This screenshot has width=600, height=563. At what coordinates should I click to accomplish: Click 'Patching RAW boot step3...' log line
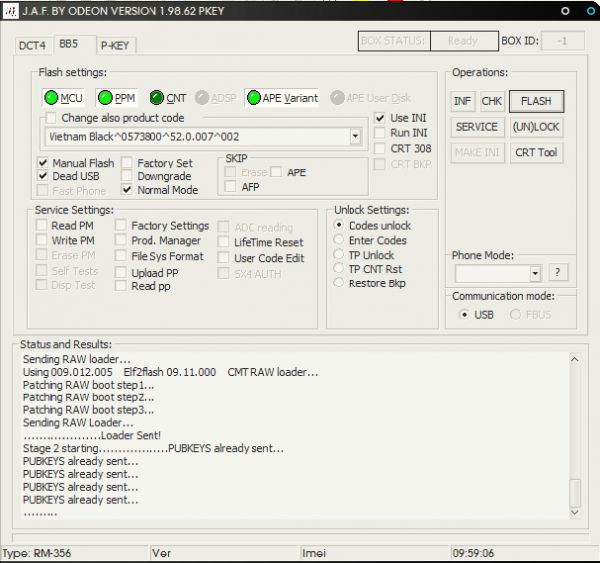click(88, 410)
